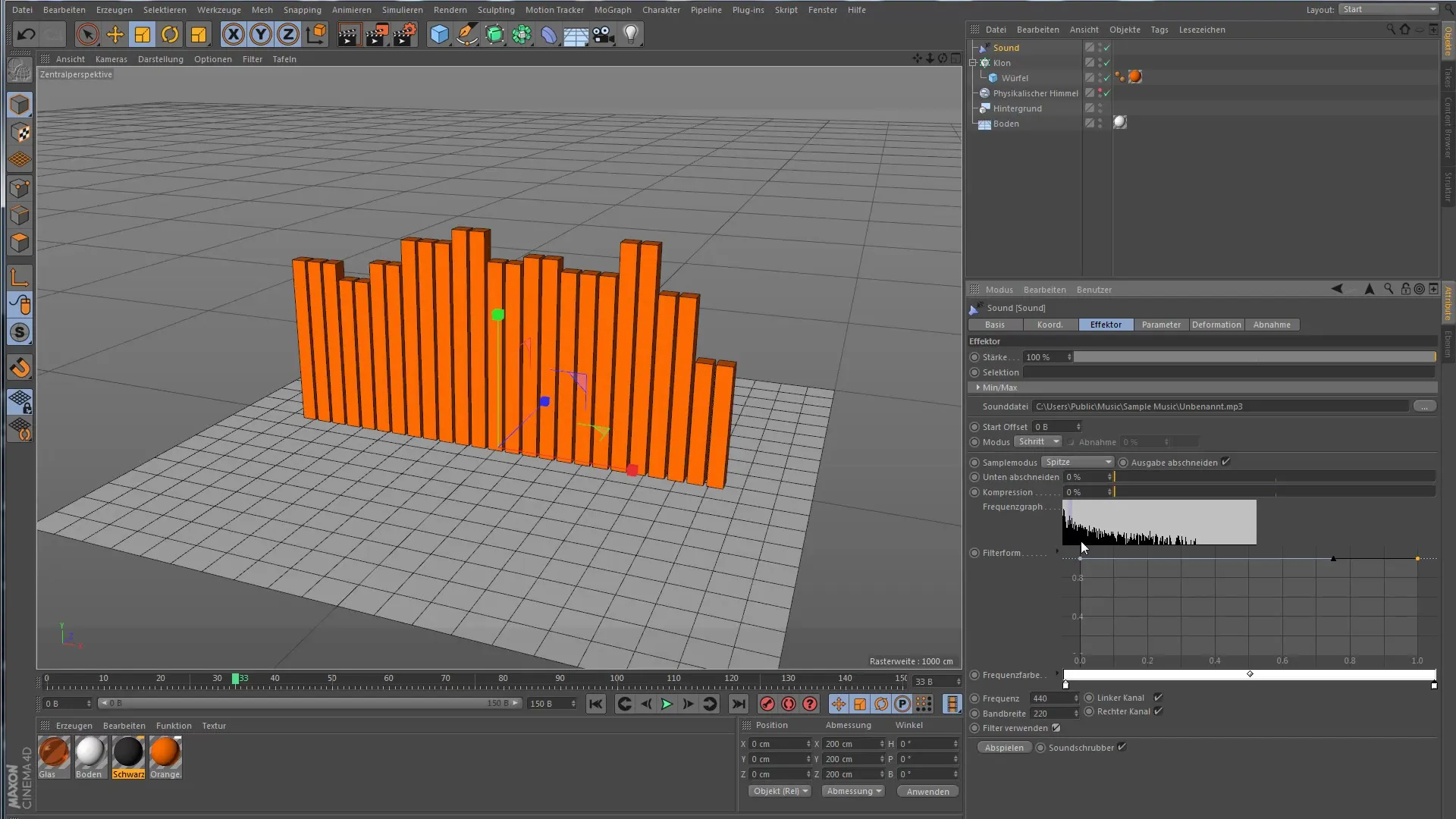Toggle Ausgabe abschneiden checkbox
This screenshot has height=819, width=1456.
(x=1225, y=462)
